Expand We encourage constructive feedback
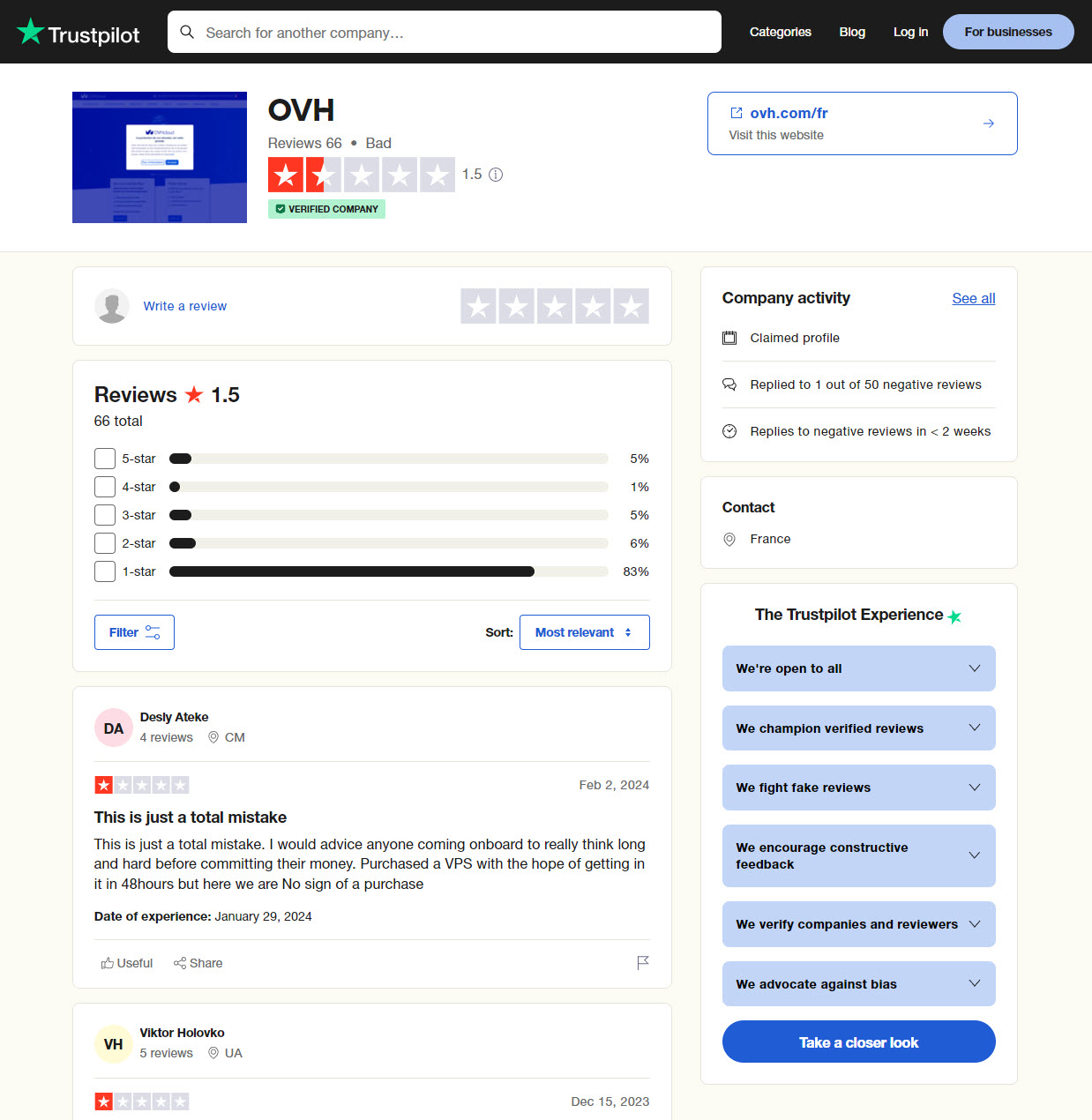Screen dimensions: 1092x1120 [x=859, y=855]
